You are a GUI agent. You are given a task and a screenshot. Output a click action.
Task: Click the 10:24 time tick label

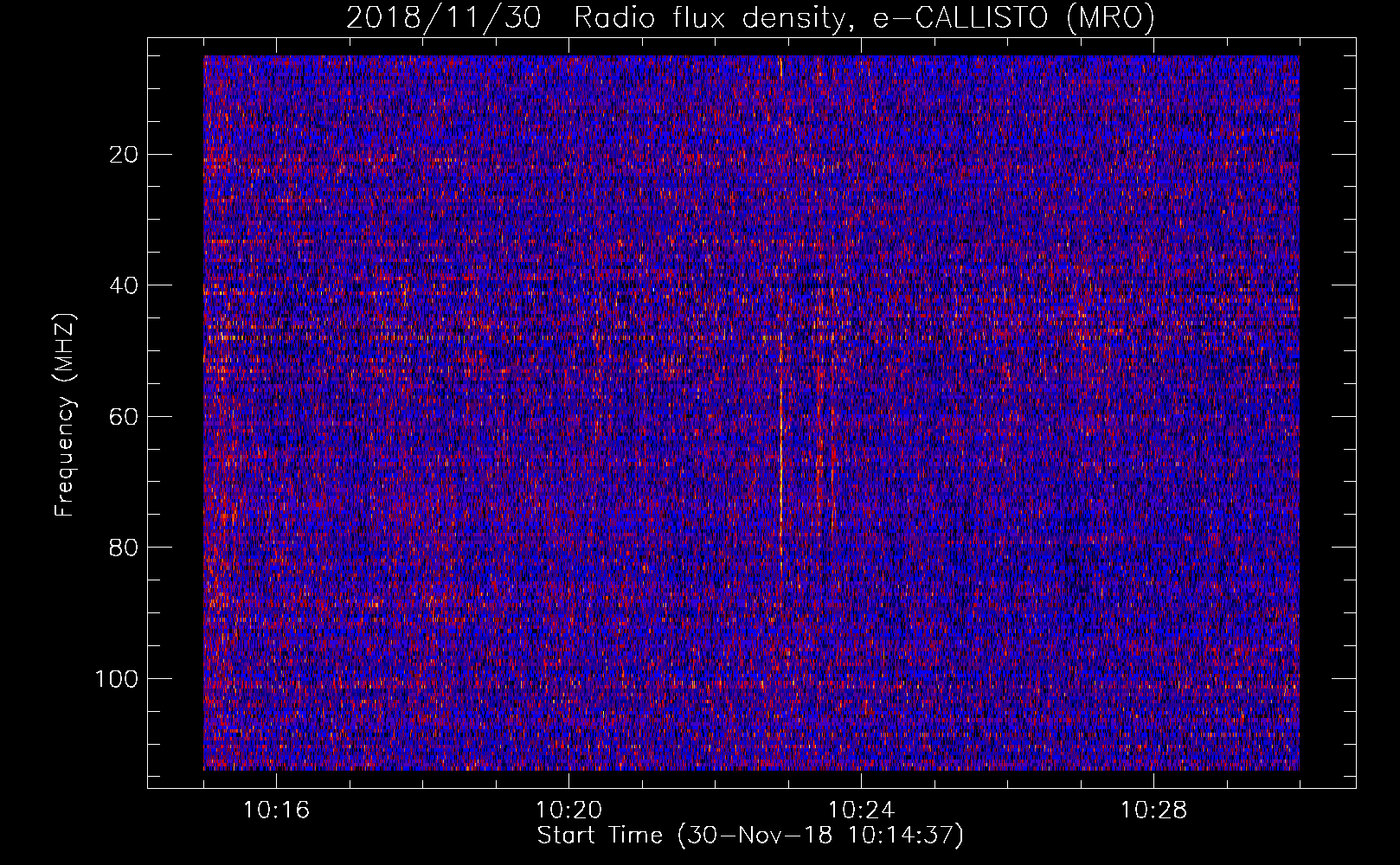coord(861,811)
